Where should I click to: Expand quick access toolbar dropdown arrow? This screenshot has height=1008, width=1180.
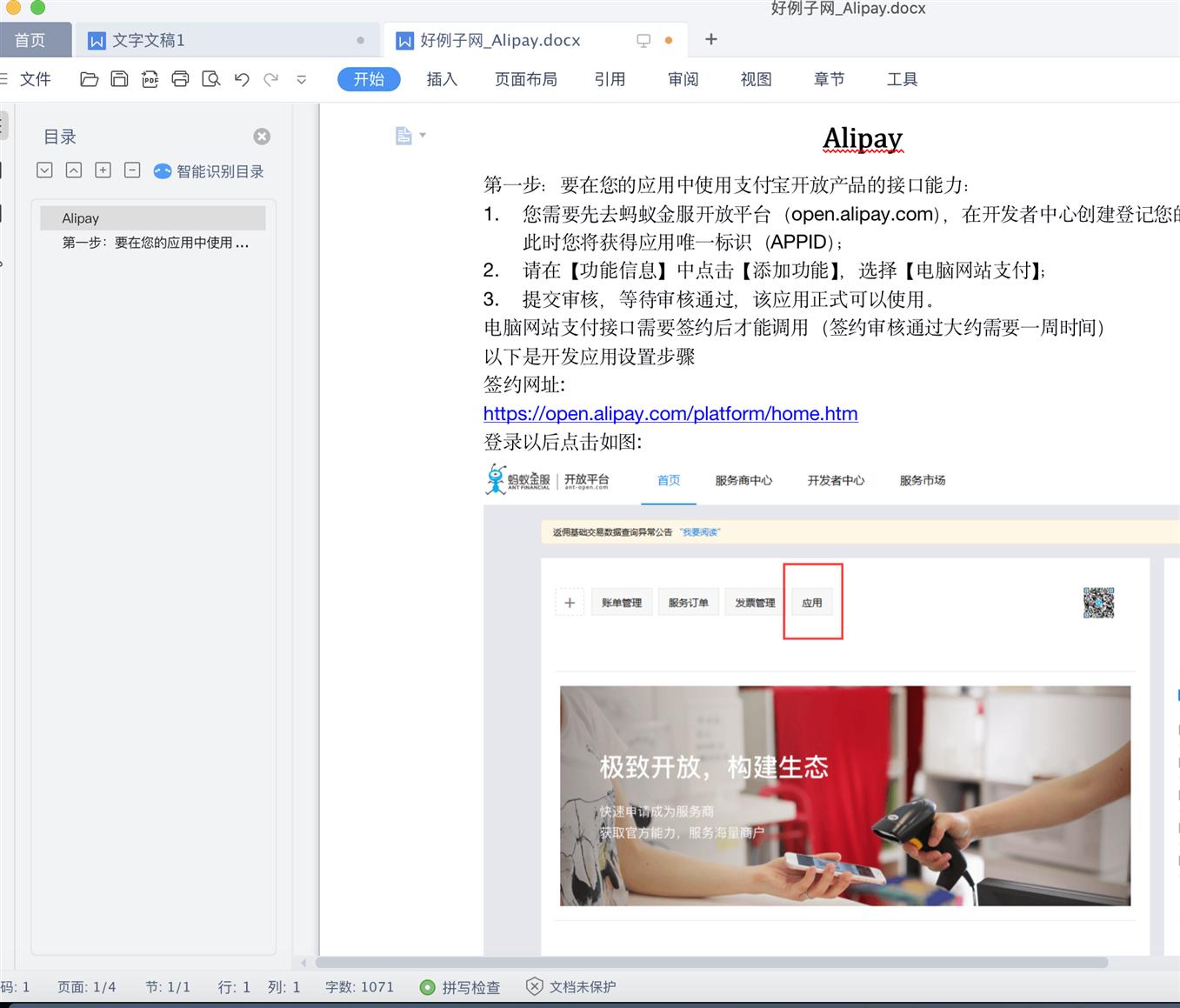click(x=302, y=79)
